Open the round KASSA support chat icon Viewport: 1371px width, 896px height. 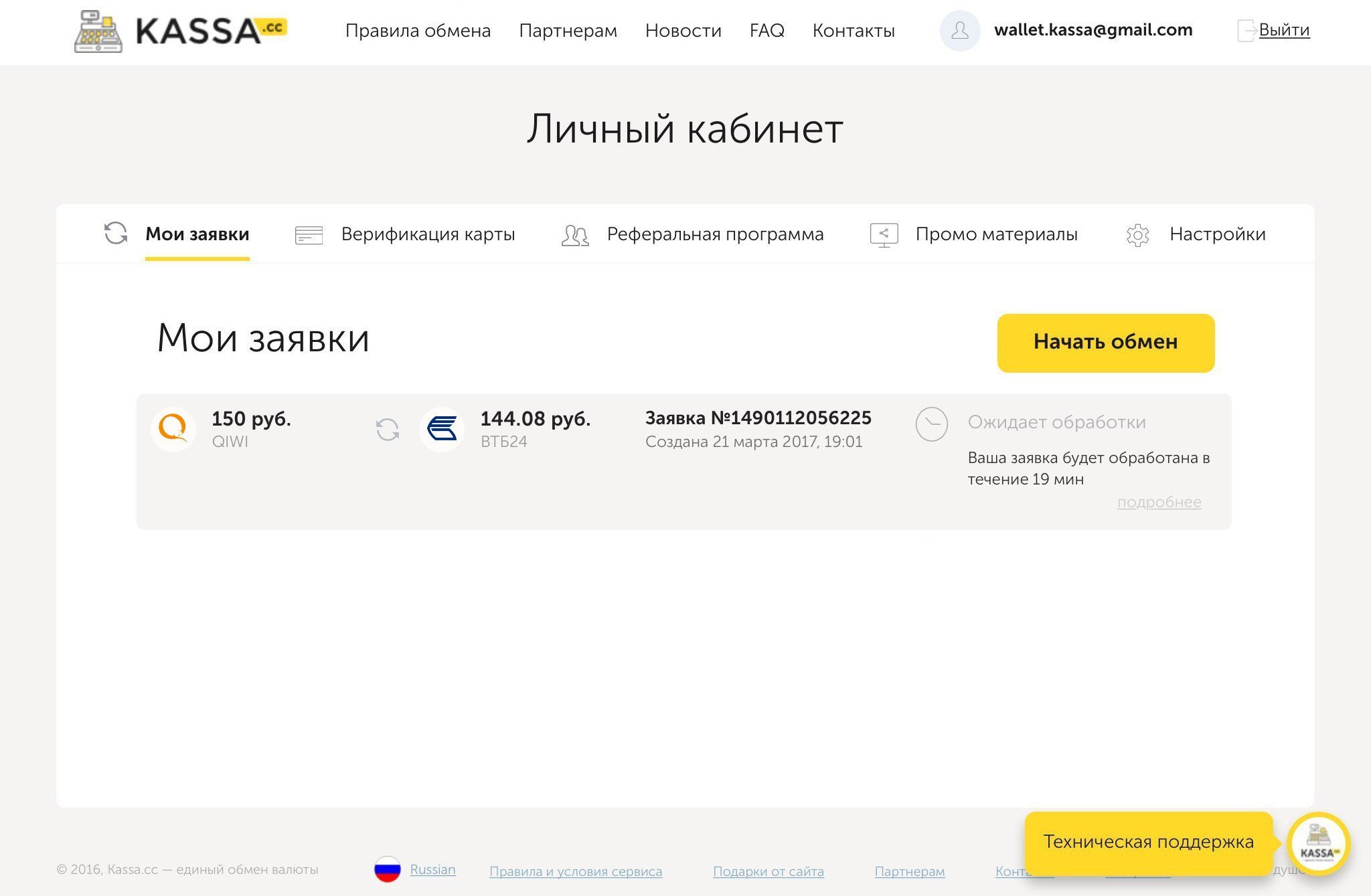click(1318, 844)
